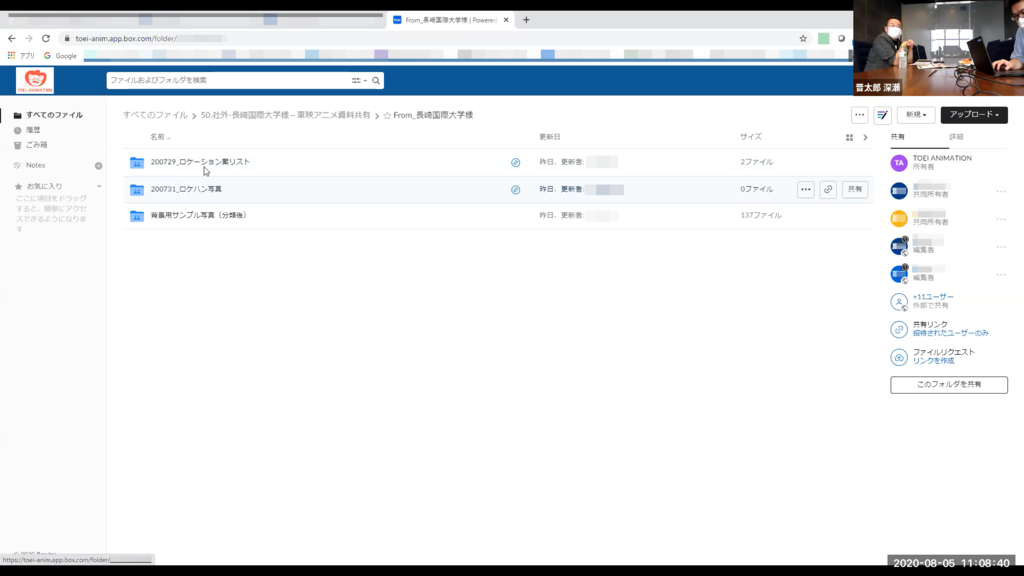Image resolution: width=1024 pixels, height=576 pixels.
Task: Toggle the search filter options icon
Action: click(x=356, y=80)
